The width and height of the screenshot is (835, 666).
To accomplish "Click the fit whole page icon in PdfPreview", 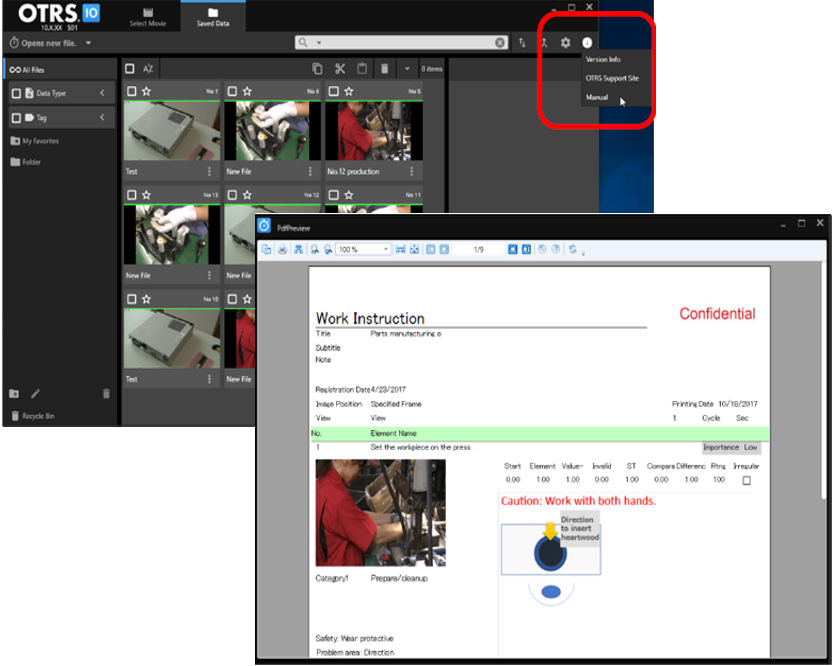I will pyautogui.click(x=414, y=249).
